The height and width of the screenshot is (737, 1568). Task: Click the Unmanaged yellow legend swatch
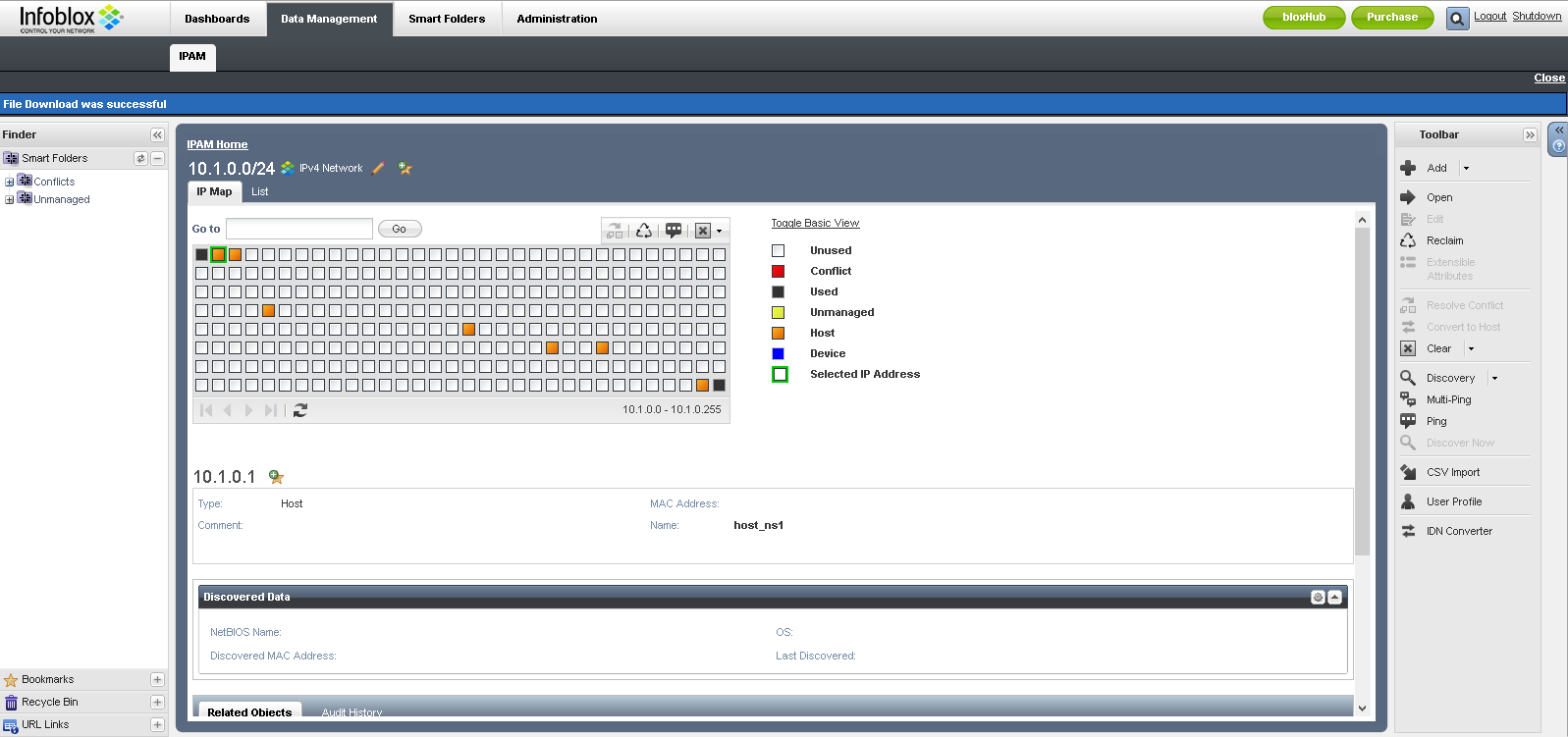click(778, 312)
